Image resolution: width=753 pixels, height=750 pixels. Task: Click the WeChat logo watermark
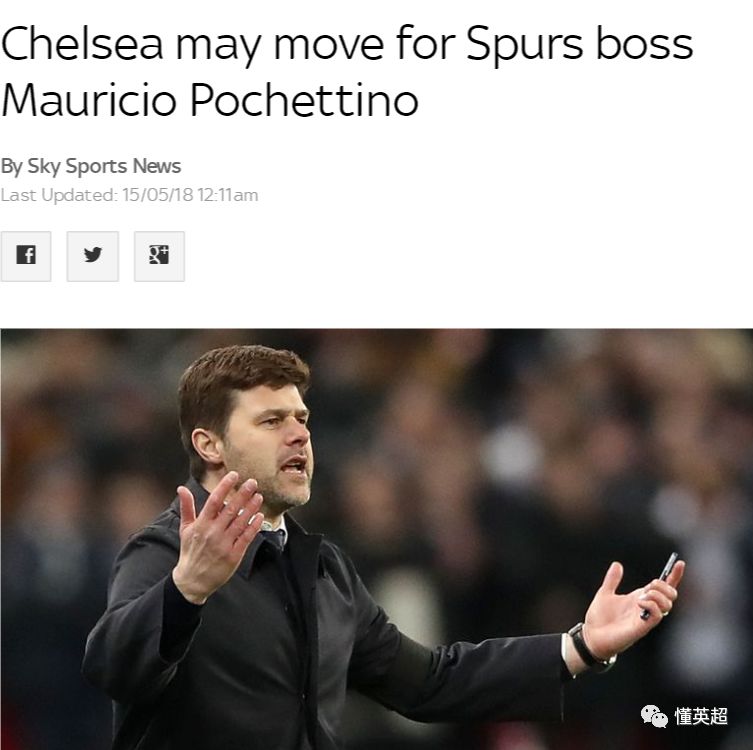coord(654,716)
